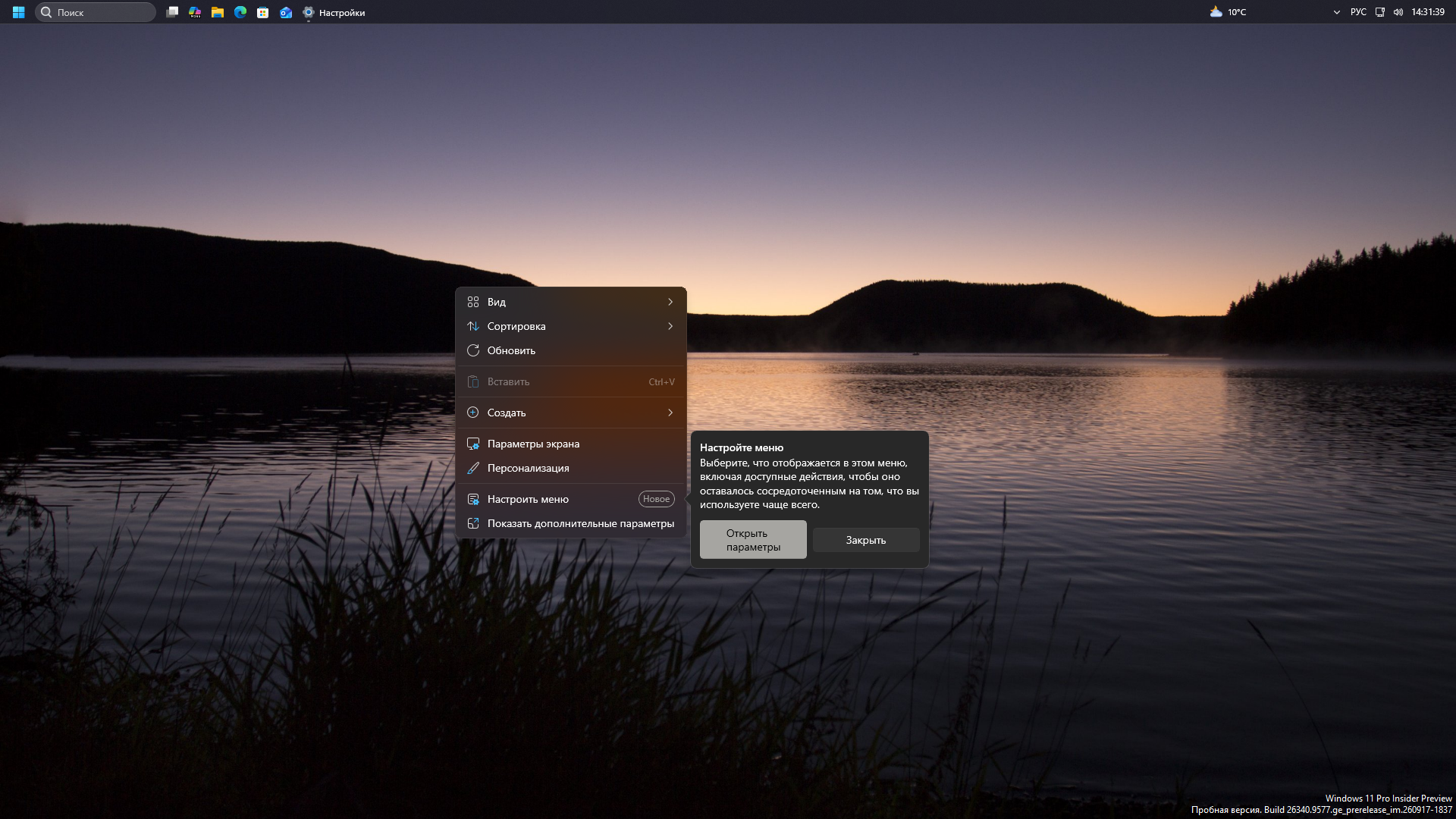Launch Microsoft Edge from the taskbar
This screenshot has height=819, width=1456.
point(240,12)
